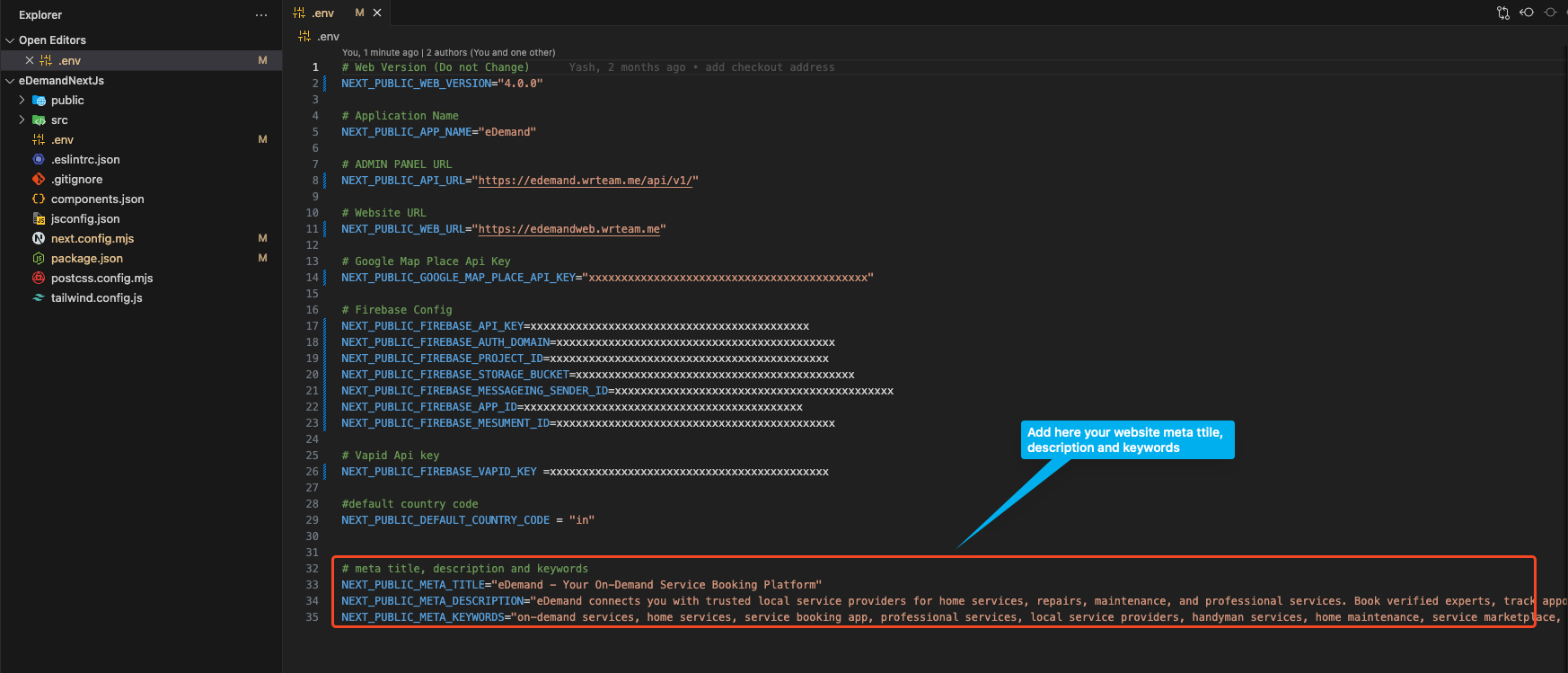Open the Explorer more actions ellipsis
Image resolution: width=1568 pixels, height=673 pixels.
(x=261, y=15)
